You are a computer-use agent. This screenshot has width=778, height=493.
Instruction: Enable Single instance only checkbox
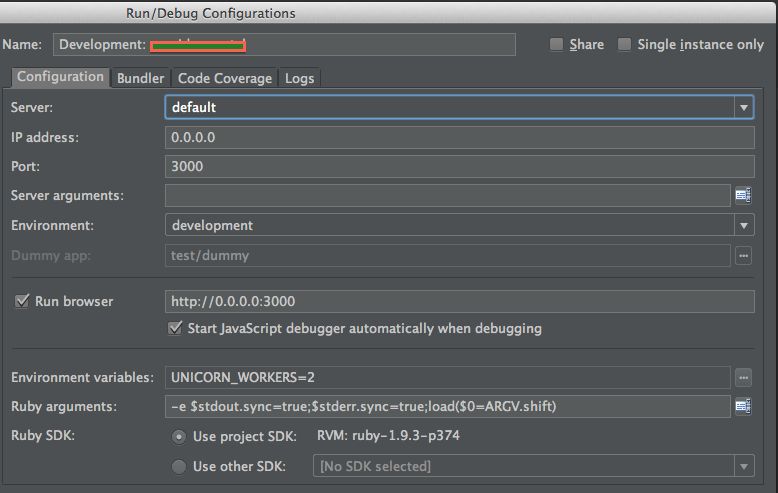(x=624, y=44)
